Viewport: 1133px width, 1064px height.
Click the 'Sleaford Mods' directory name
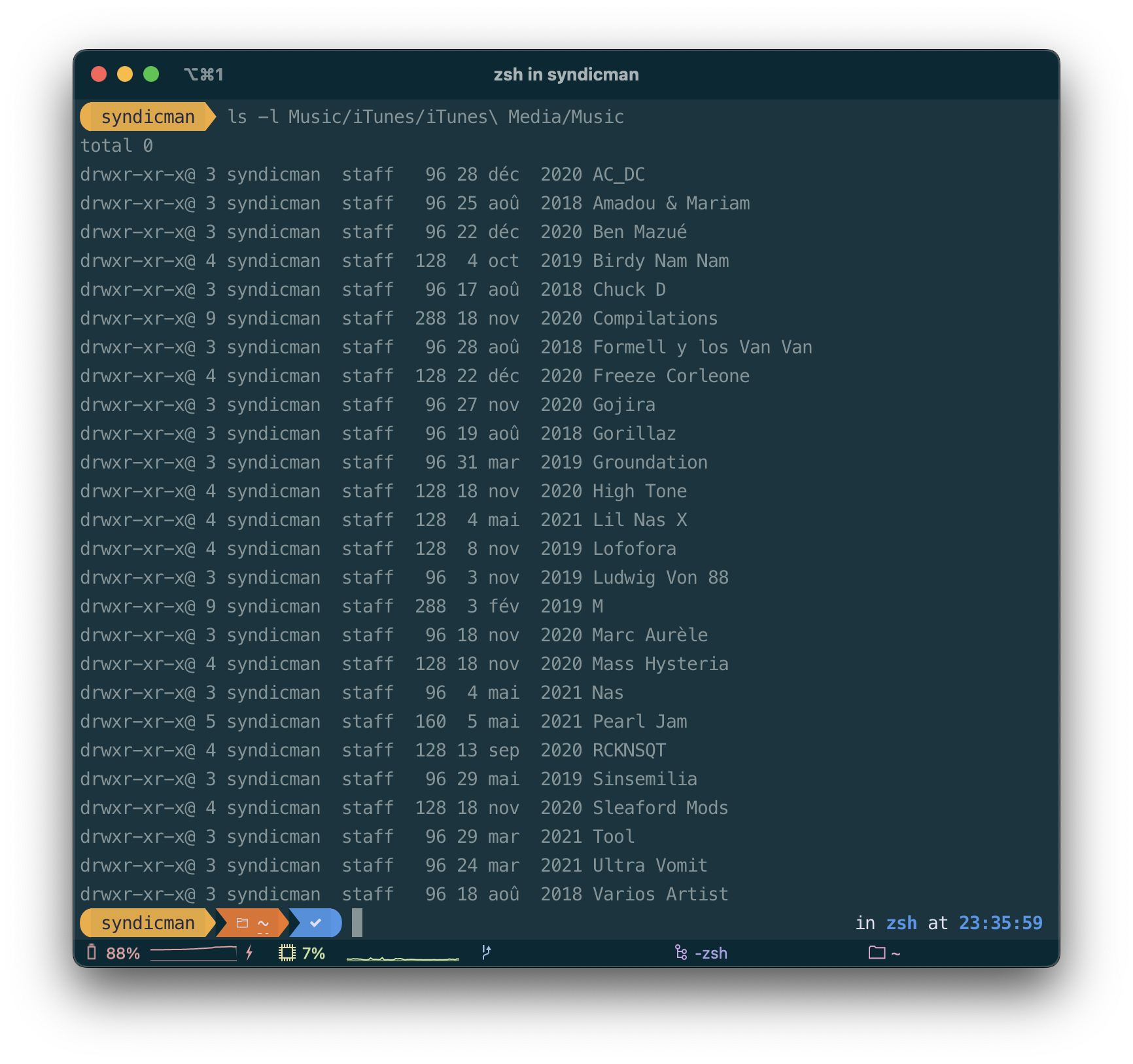pyautogui.click(x=661, y=807)
